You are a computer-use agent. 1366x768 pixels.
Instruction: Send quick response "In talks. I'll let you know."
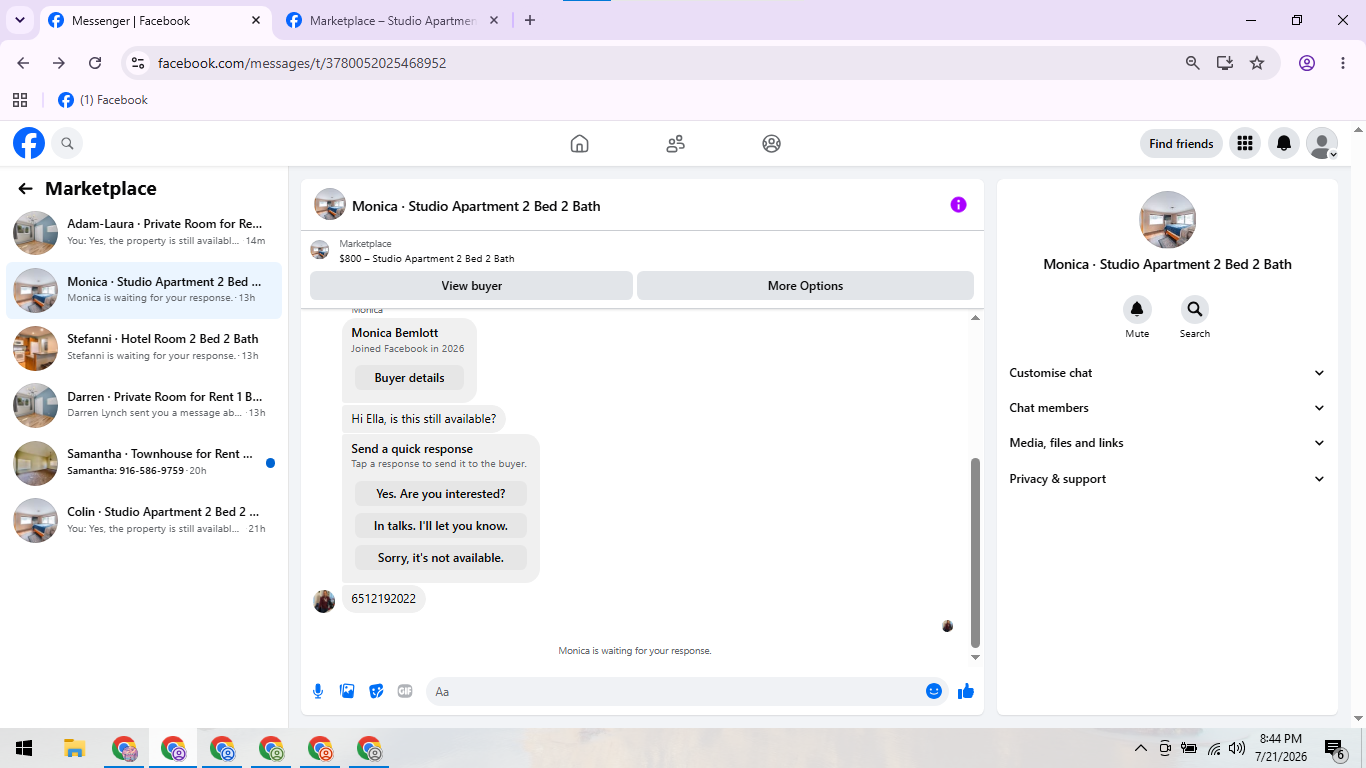click(441, 526)
